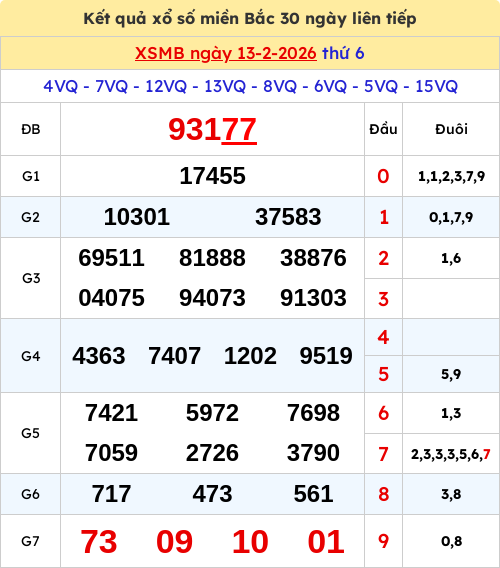
Task: Click tail values '0,8'
Action: pos(451,541)
